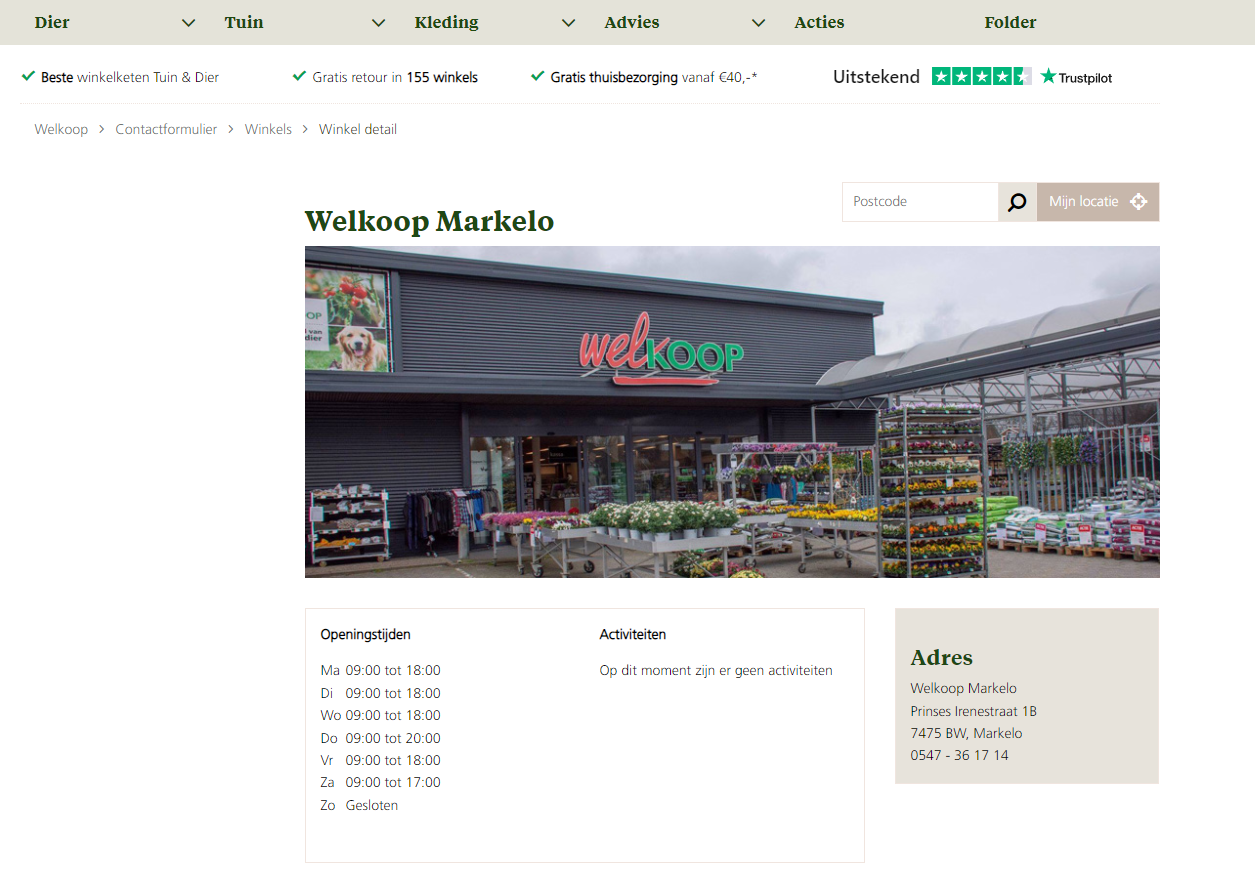Click the Welkoop Markelo storefront photo
This screenshot has width=1255, height=890.
coord(732,412)
